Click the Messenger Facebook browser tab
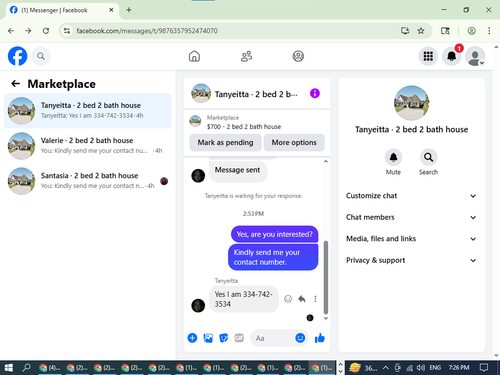Viewport: 500px width, 375px height. tap(62, 10)
